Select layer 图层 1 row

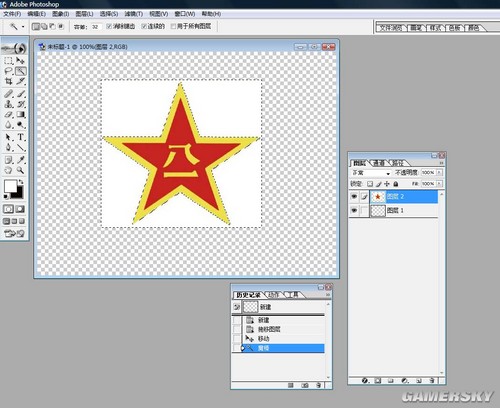point(393,211)
